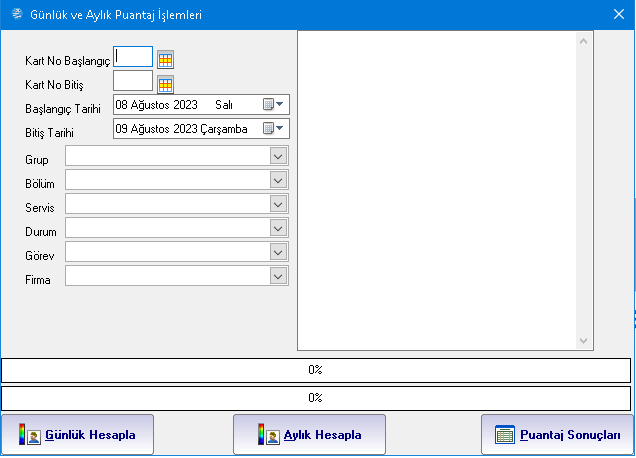The width and height of the screenshot is (636, 458).
Task: Expand the Firma dropdown
Action: click(x=278, y=275)
